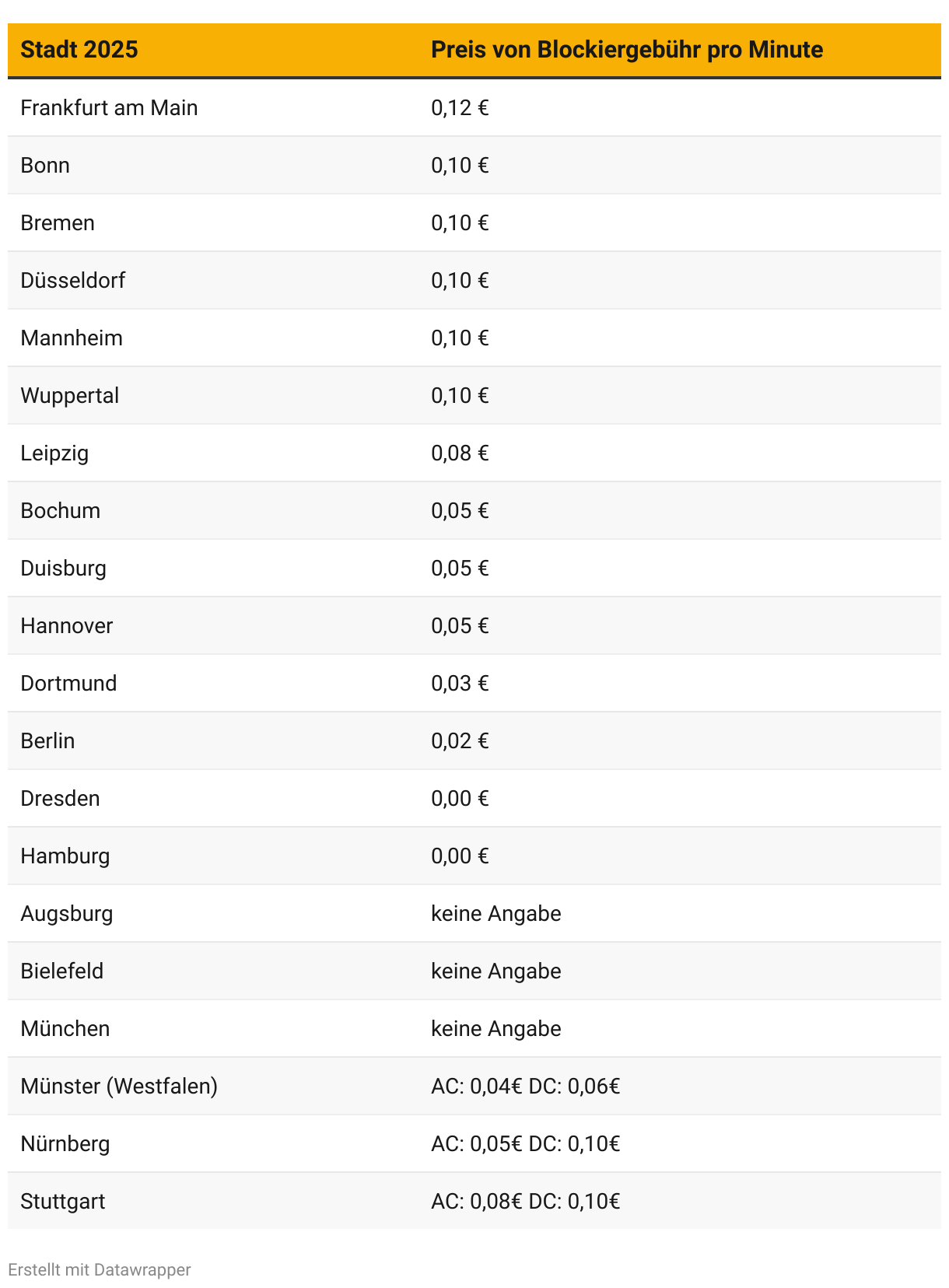Select the Dresden row
This screenshot has width=949, height=1288.
pos(474,798)
